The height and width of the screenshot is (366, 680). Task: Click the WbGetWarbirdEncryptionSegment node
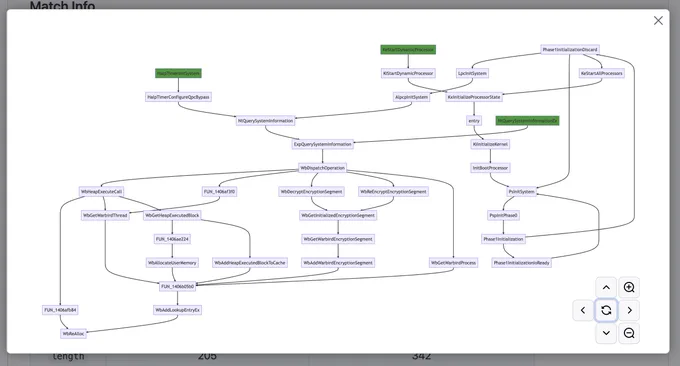(x=338, y=239)
